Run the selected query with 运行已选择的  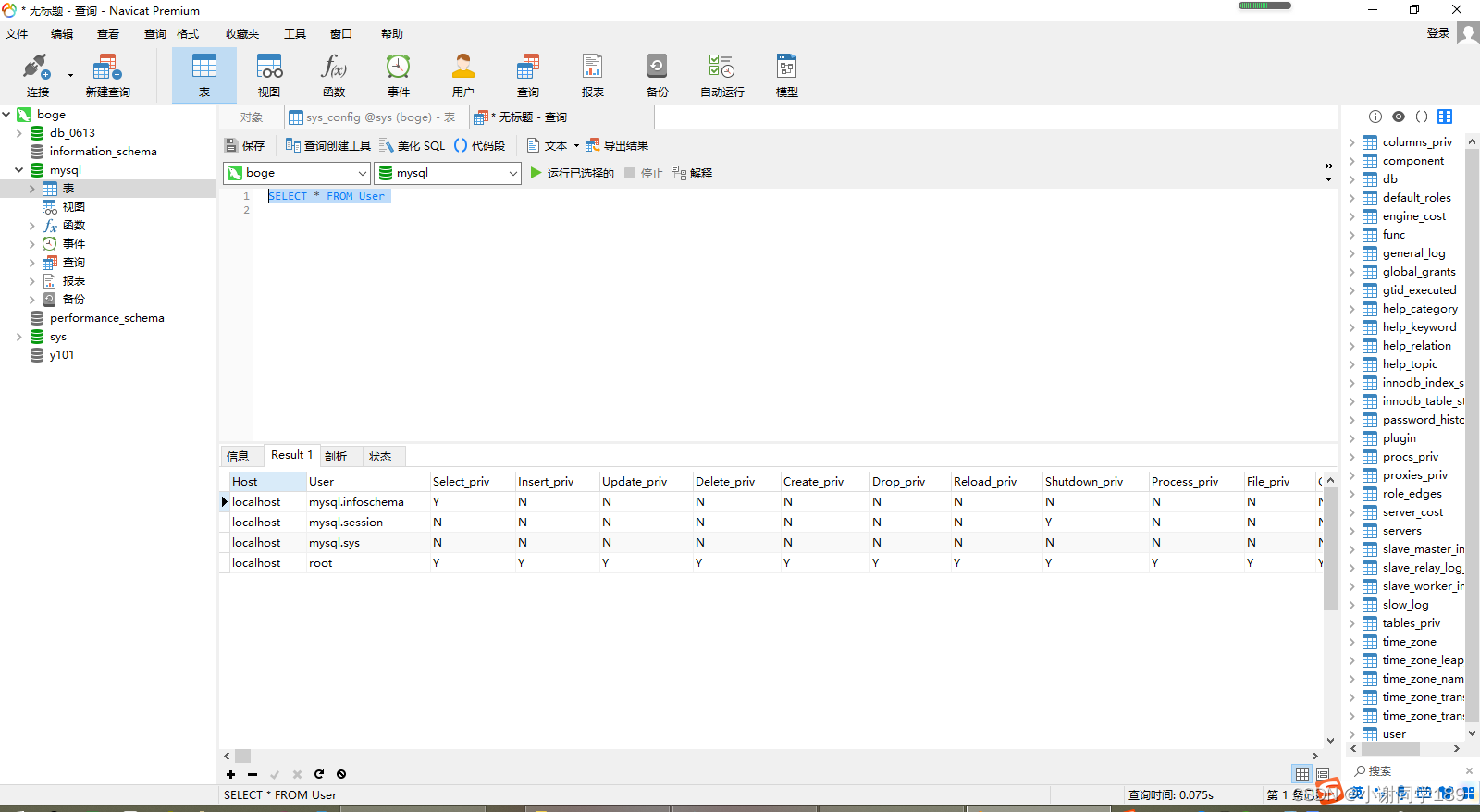click(x=572, y=173)
